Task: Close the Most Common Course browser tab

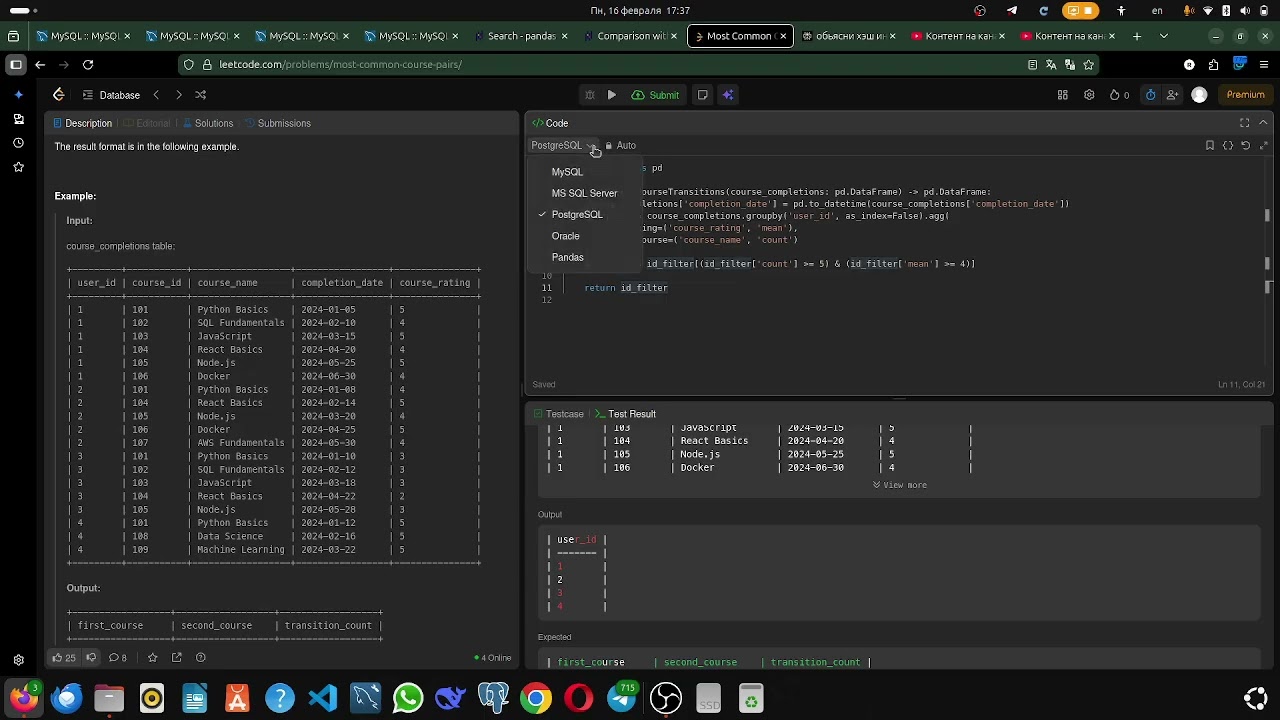Action: coord(783,36)
